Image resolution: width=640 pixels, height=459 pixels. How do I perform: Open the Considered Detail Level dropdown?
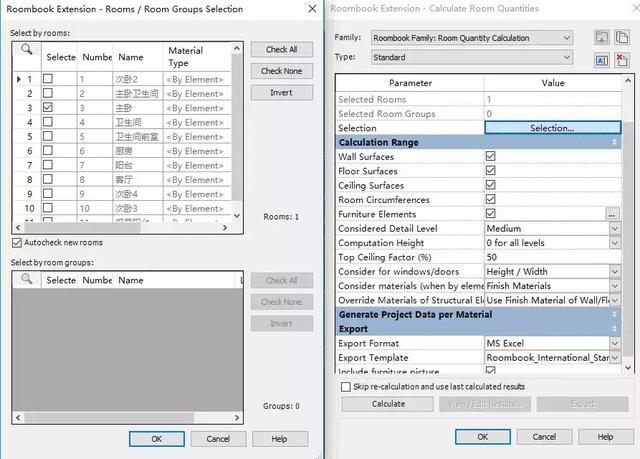coord(615,228)
